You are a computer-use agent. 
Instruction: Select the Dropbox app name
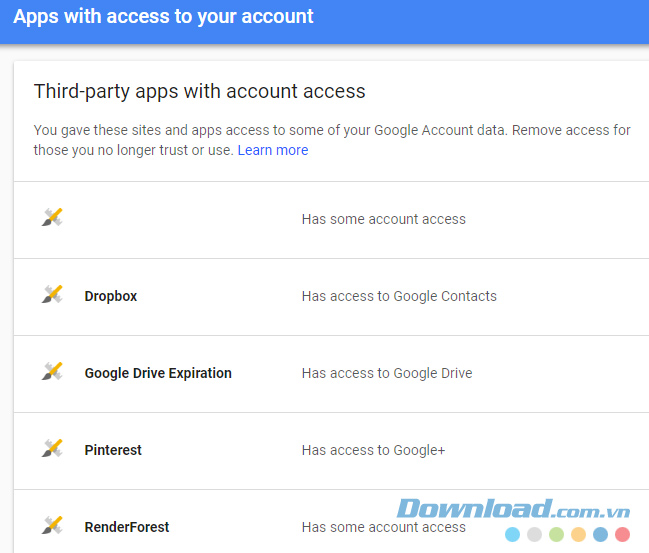click(111, 296)
